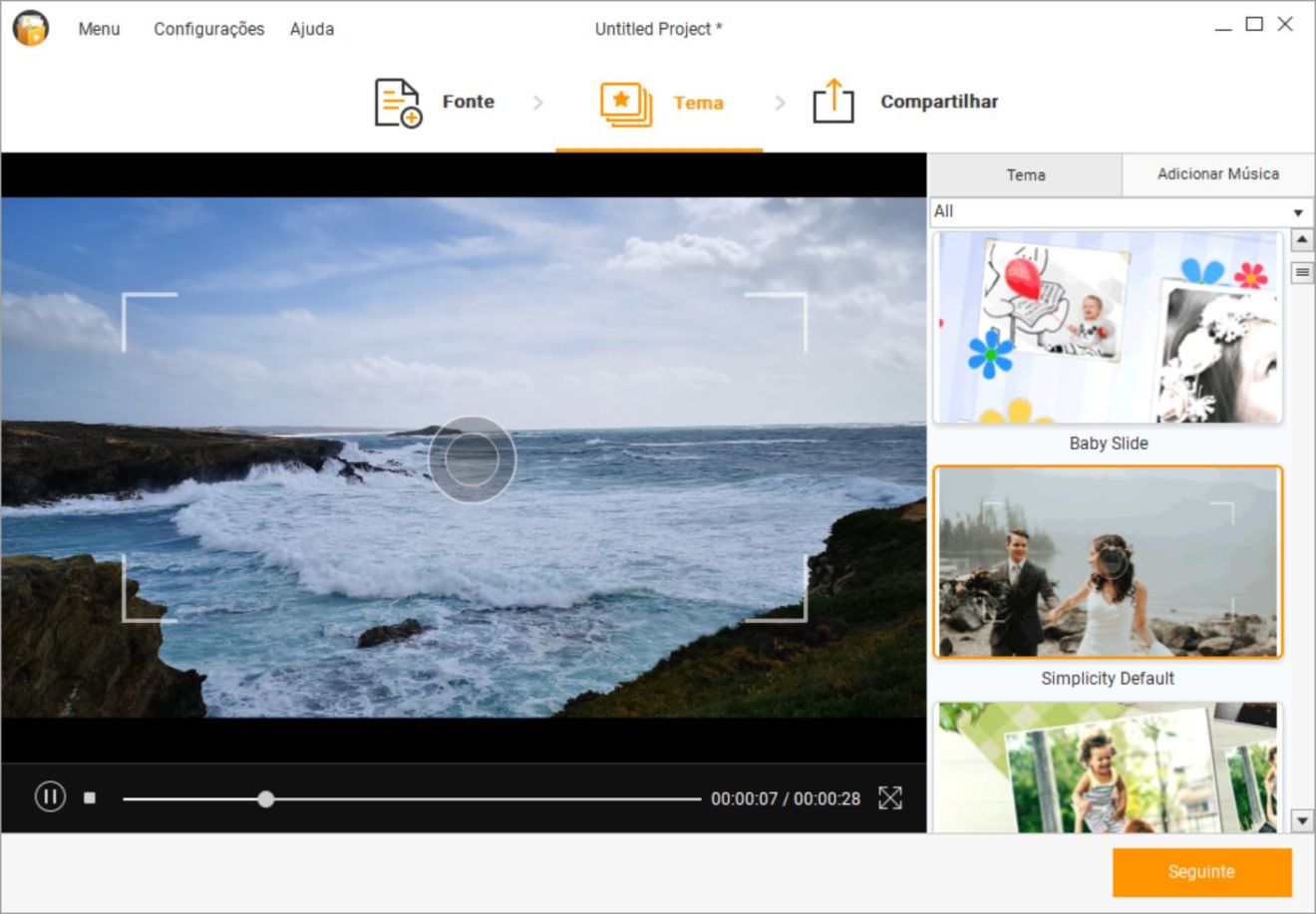Expand the theme category combo box arrow
1316x914 pixels.
click(1298, 211)
